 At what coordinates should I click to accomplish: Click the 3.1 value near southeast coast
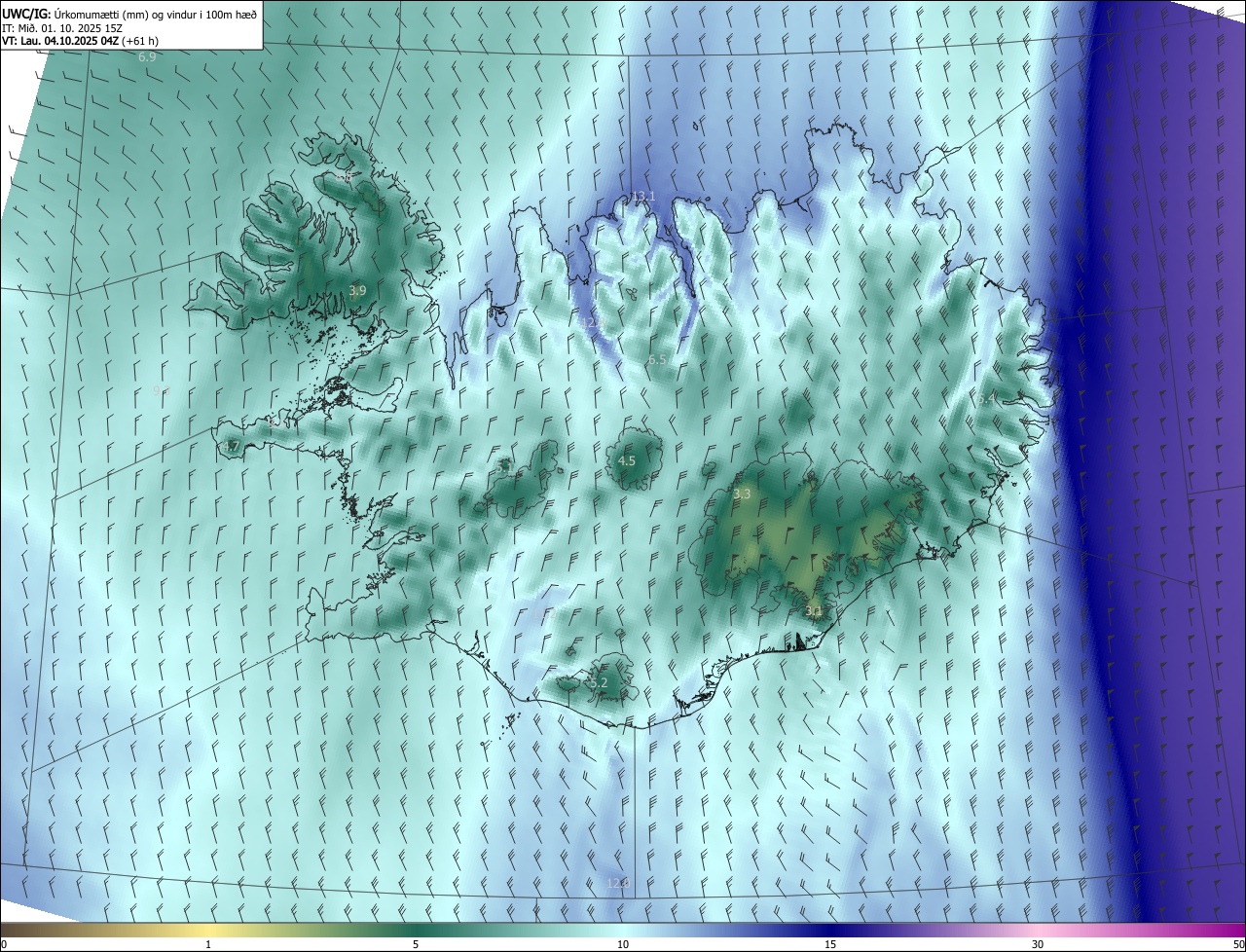815,611
